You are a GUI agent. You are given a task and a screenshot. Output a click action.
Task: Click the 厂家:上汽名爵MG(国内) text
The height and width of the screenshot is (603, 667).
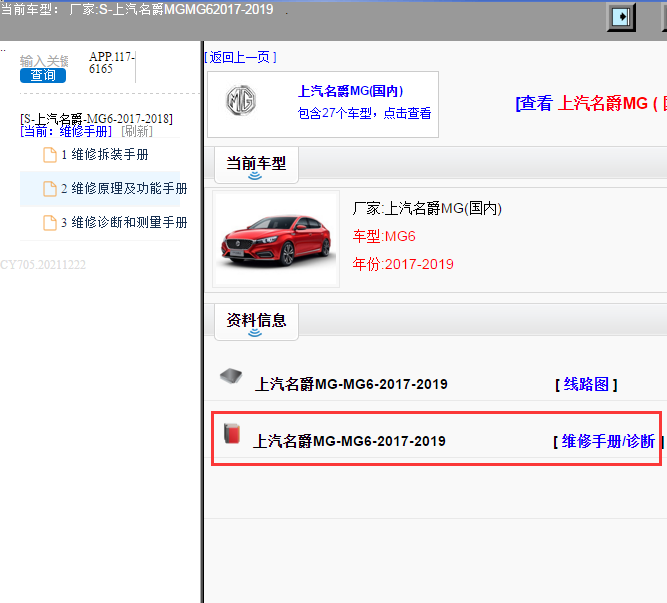427,208
